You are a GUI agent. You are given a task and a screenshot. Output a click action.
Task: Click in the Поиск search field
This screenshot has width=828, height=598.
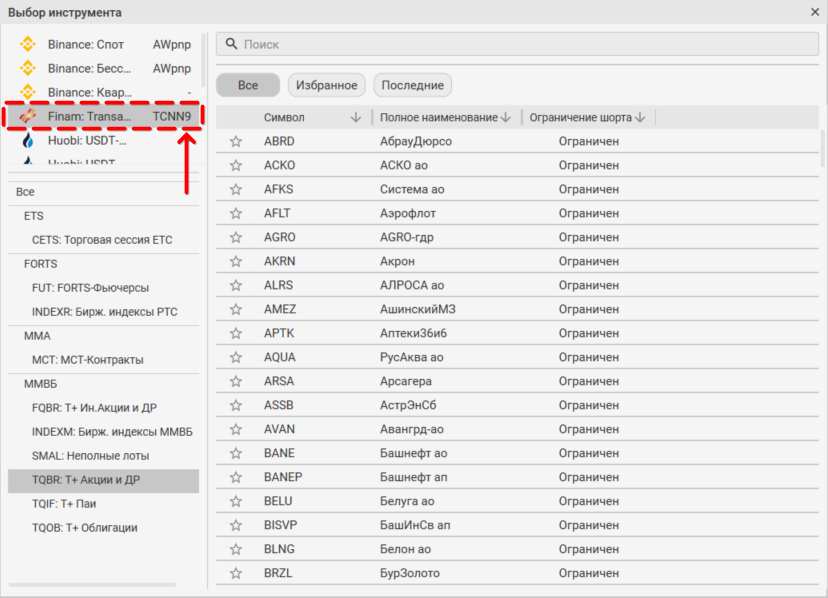(x=517, y=44)
